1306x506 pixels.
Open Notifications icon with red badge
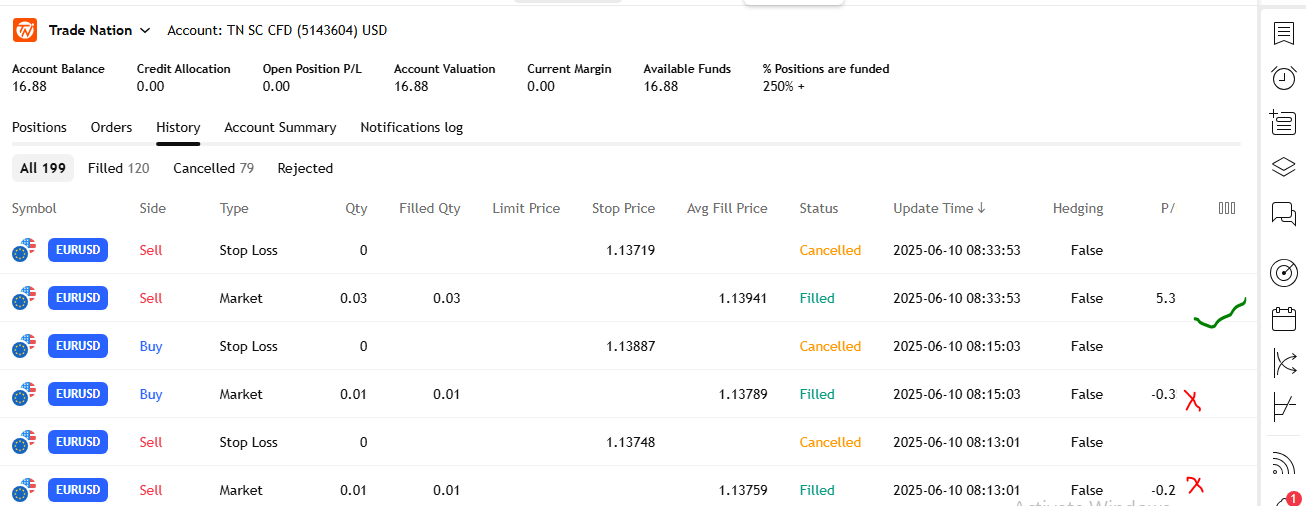(1286, 500)
